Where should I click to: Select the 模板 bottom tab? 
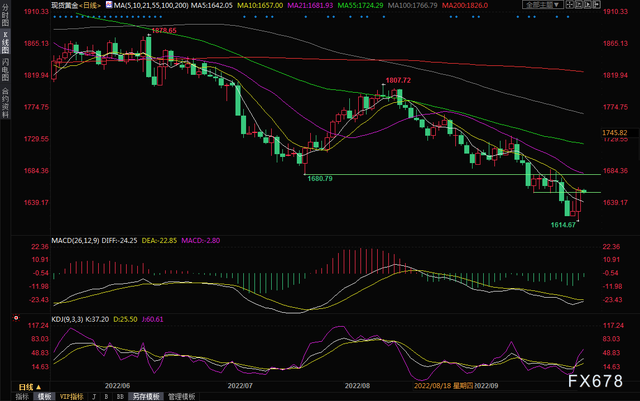44,396
